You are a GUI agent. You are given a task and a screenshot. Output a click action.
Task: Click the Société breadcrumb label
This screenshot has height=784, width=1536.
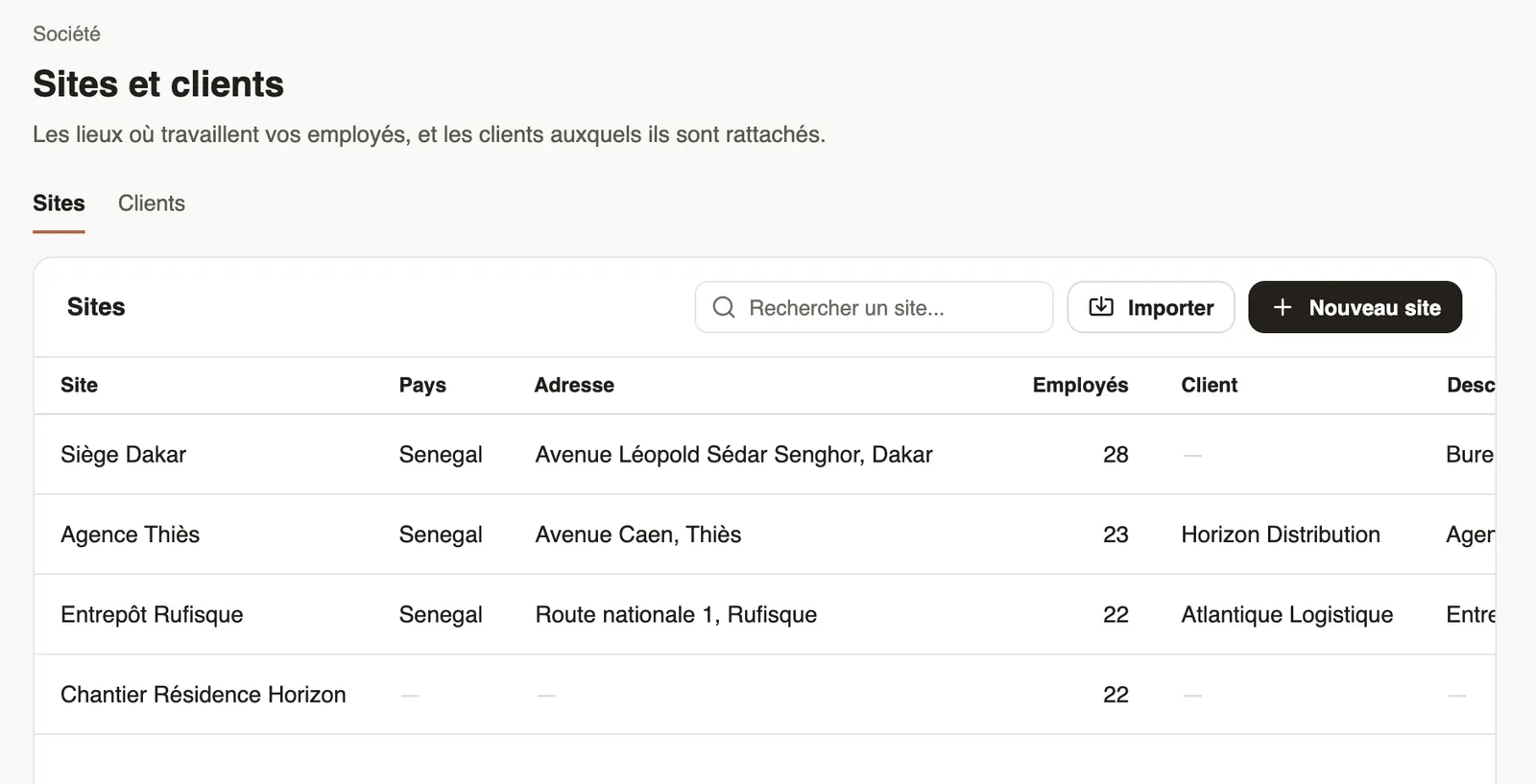tap(66, 34)
